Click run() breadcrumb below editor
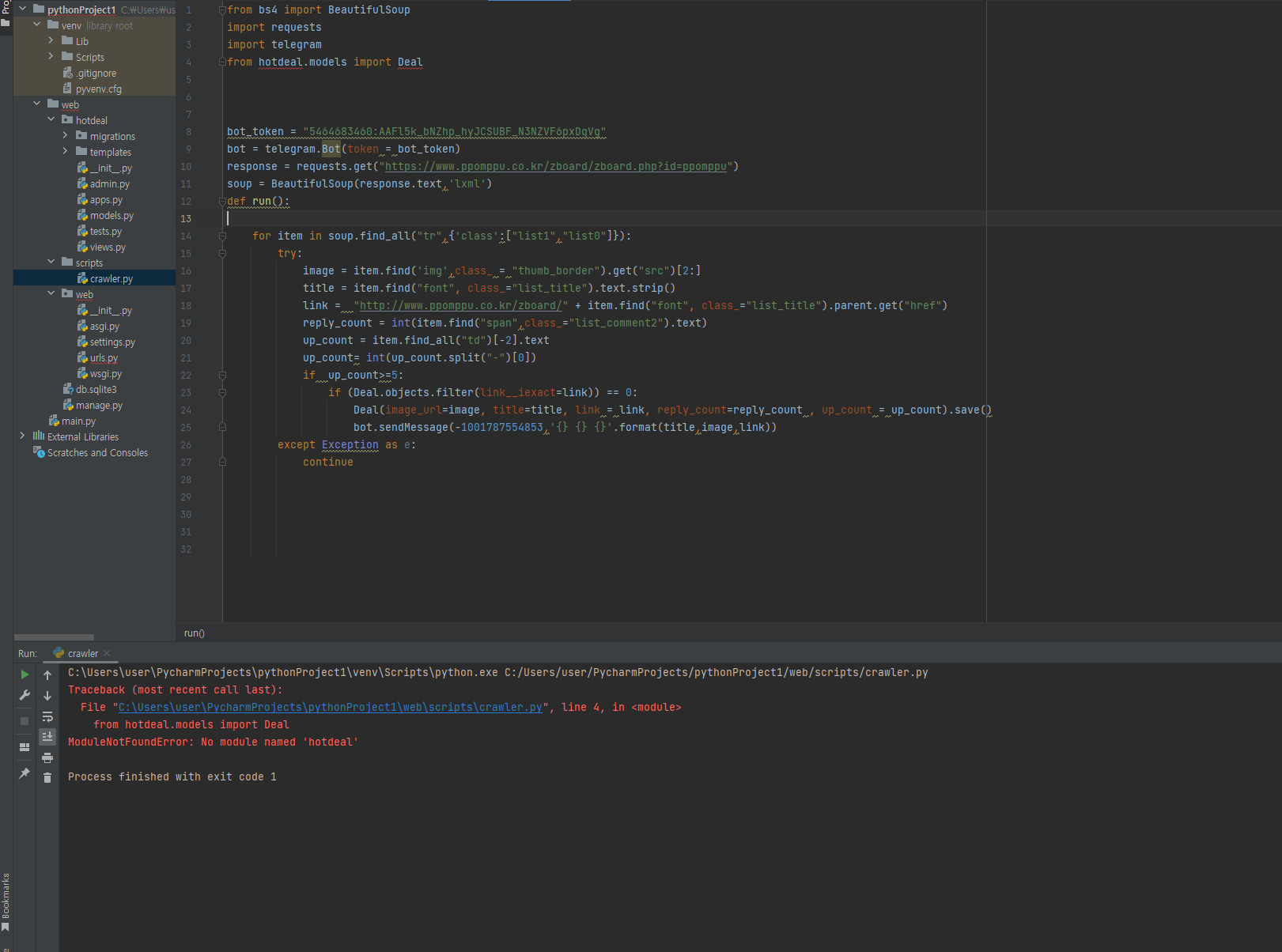The width and height of the screenshot is (1282, 952). (194, 633)
